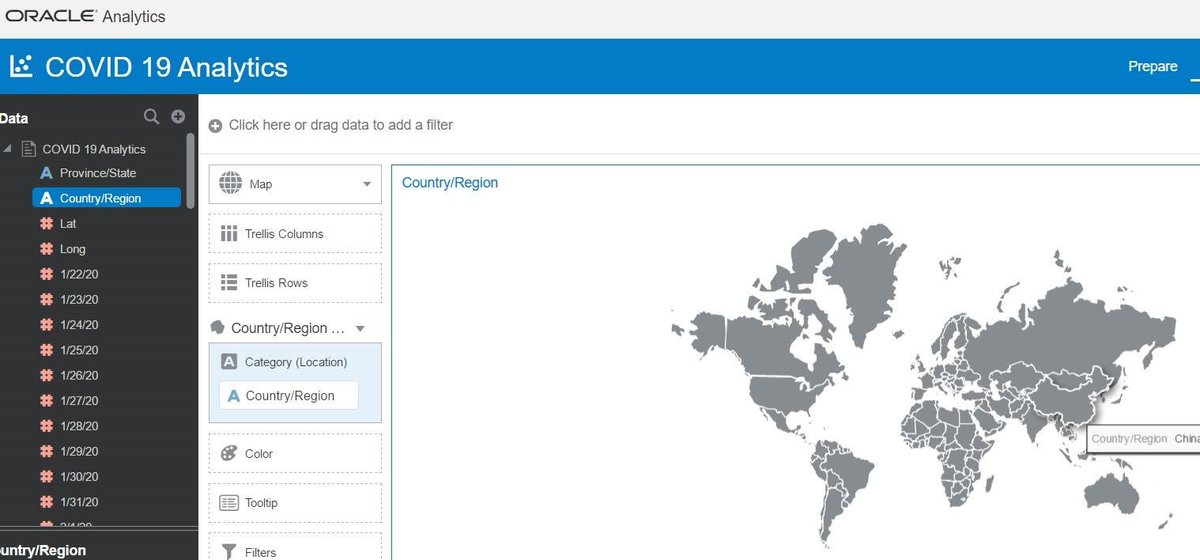Select the 1/27/20 column
This screenshot has height=560, width=1200.
[79, 401]
